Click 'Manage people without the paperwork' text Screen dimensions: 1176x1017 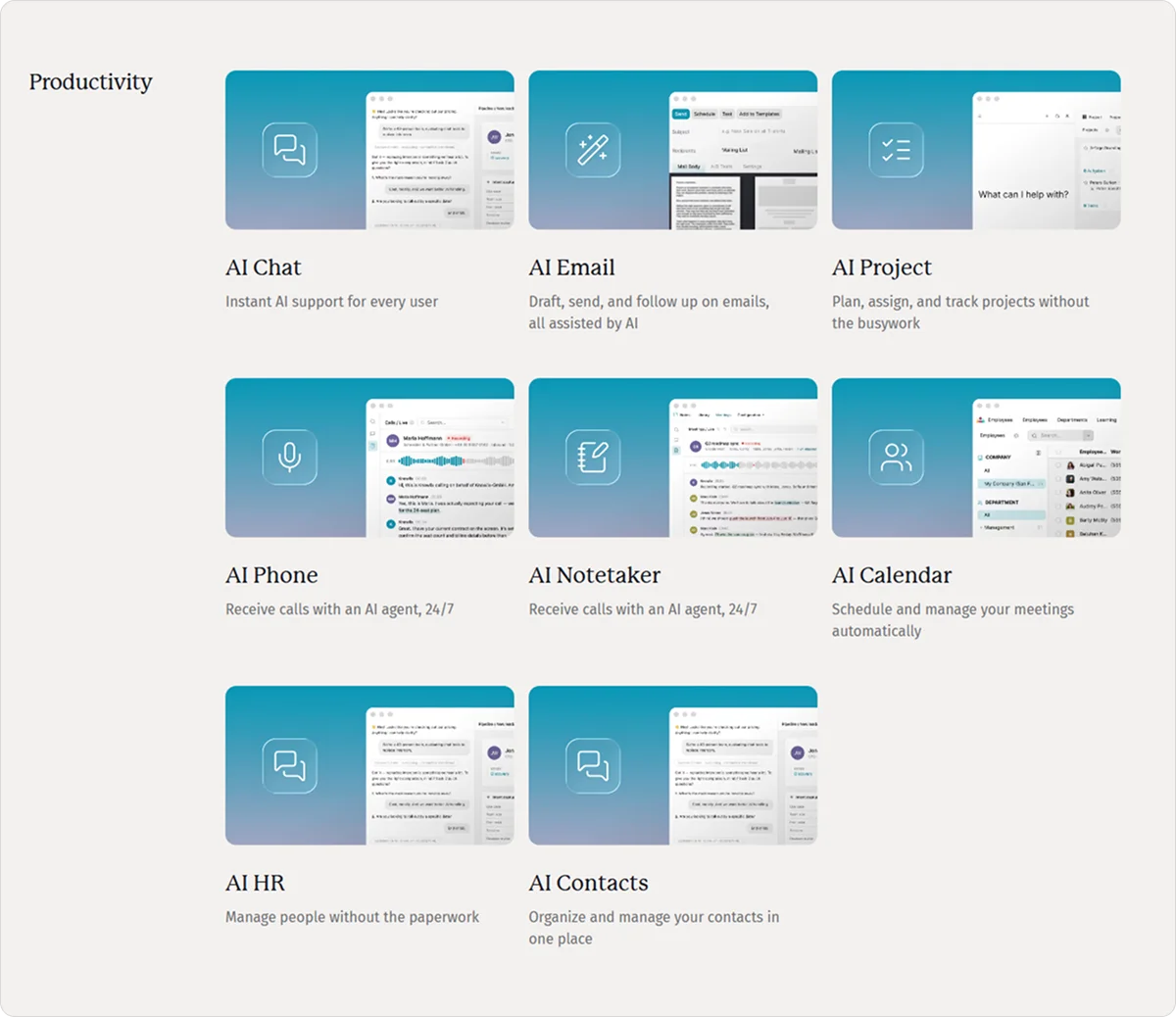(352, 917)
